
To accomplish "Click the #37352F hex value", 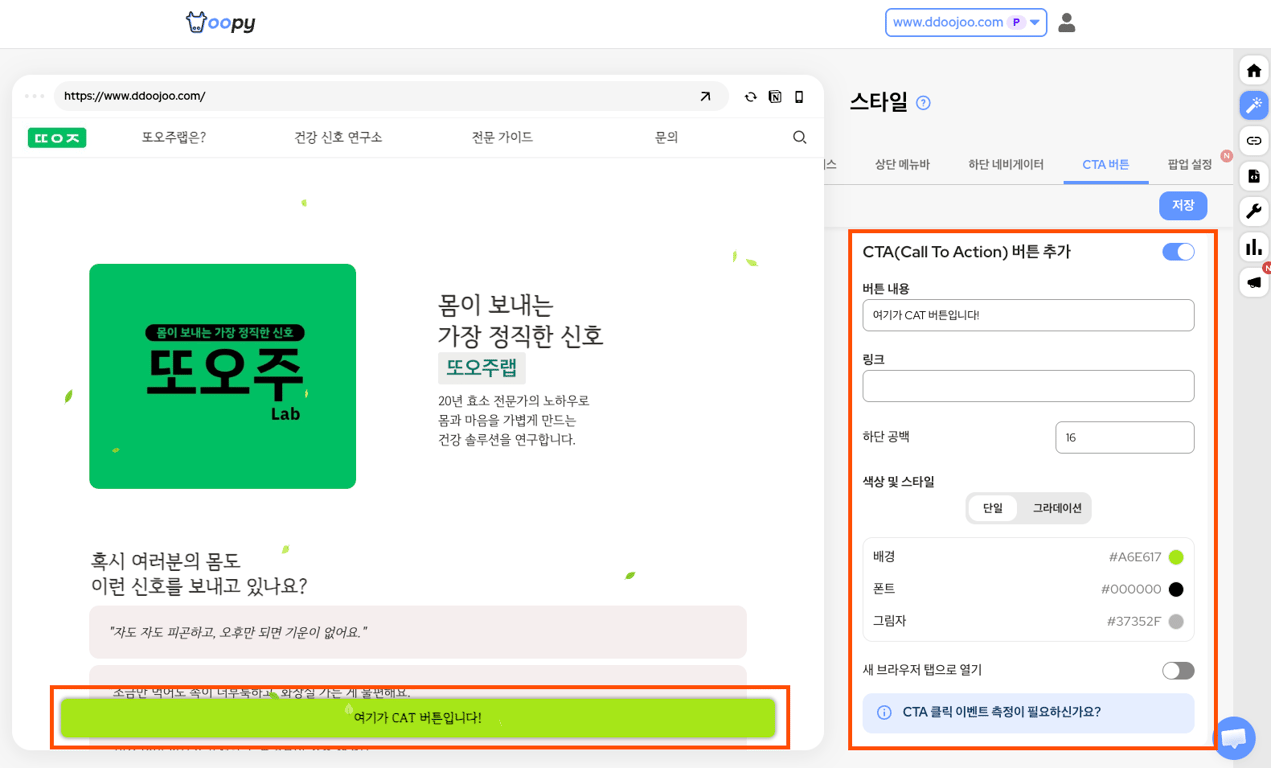I will tap(1134, 621).
